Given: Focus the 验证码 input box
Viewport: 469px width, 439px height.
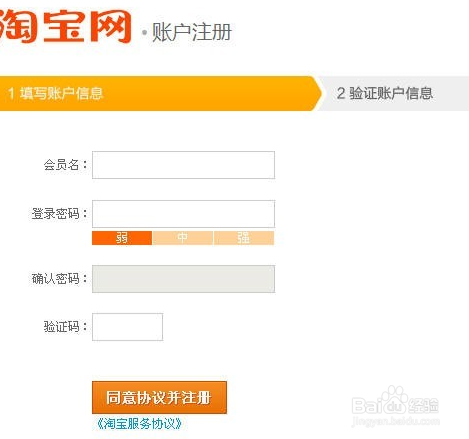Looking at the screenshot, I should 127,327.
